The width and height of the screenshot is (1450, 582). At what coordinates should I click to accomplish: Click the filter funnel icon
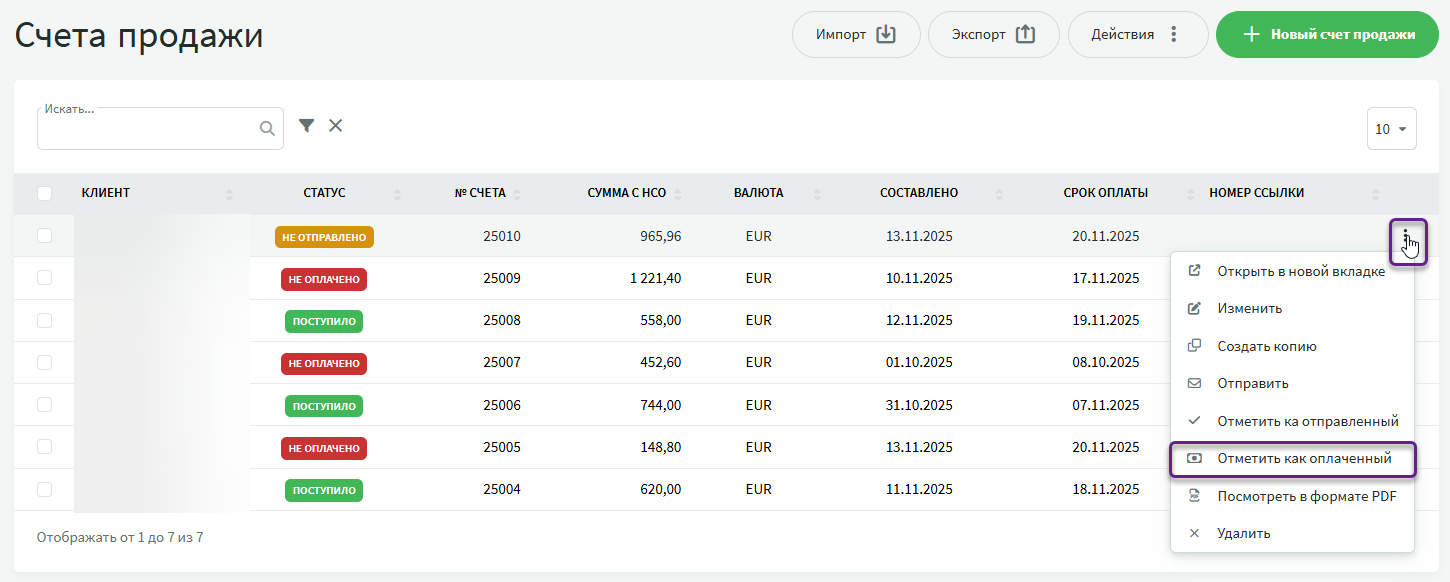pos(307,126)
